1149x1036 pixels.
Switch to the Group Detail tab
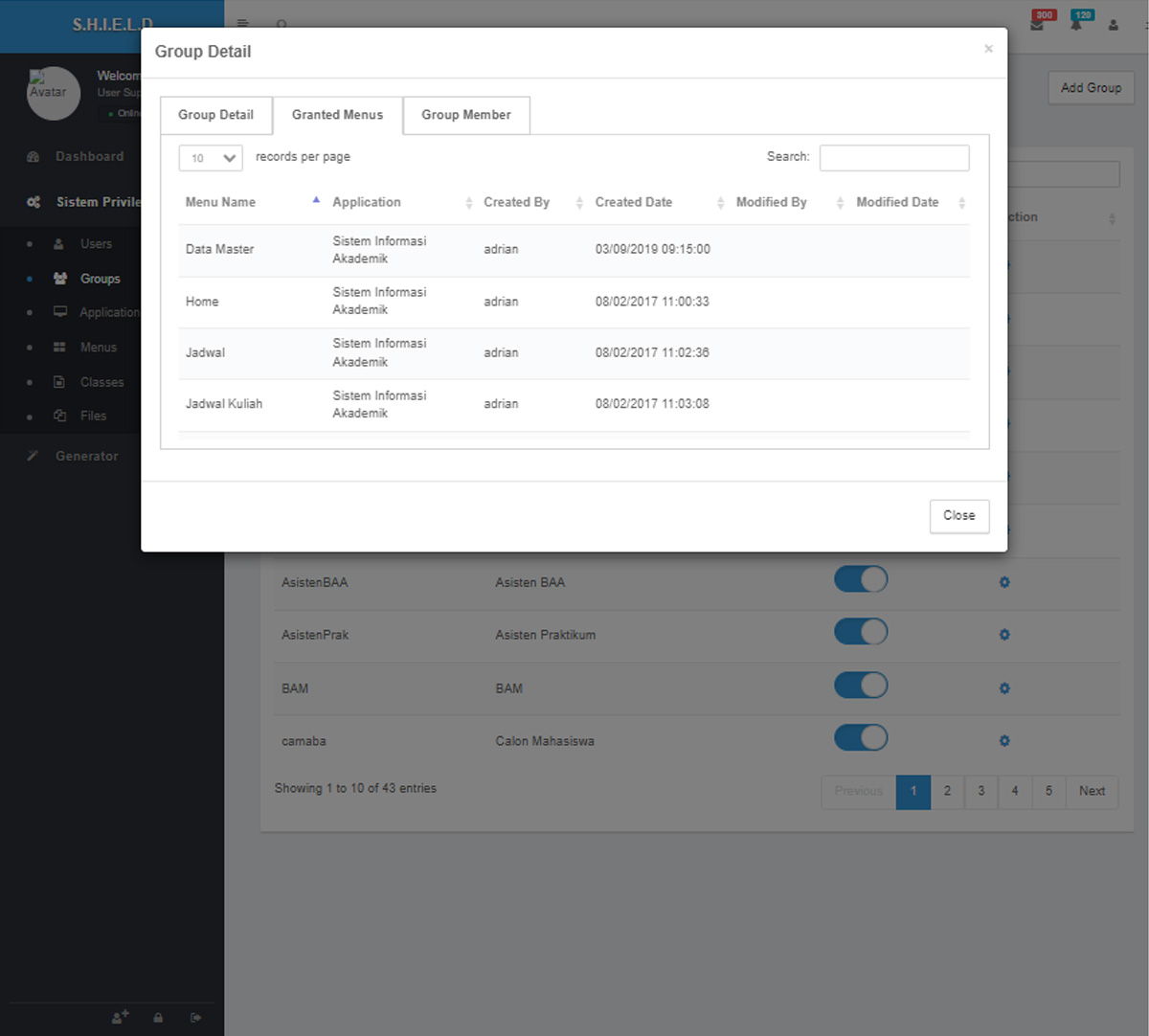(215, 115)
